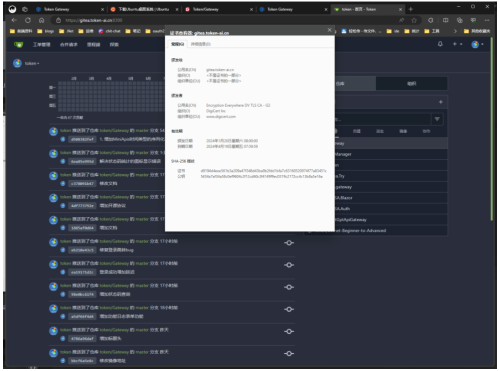Open commit message 增加开源协议

click(113, 206)
